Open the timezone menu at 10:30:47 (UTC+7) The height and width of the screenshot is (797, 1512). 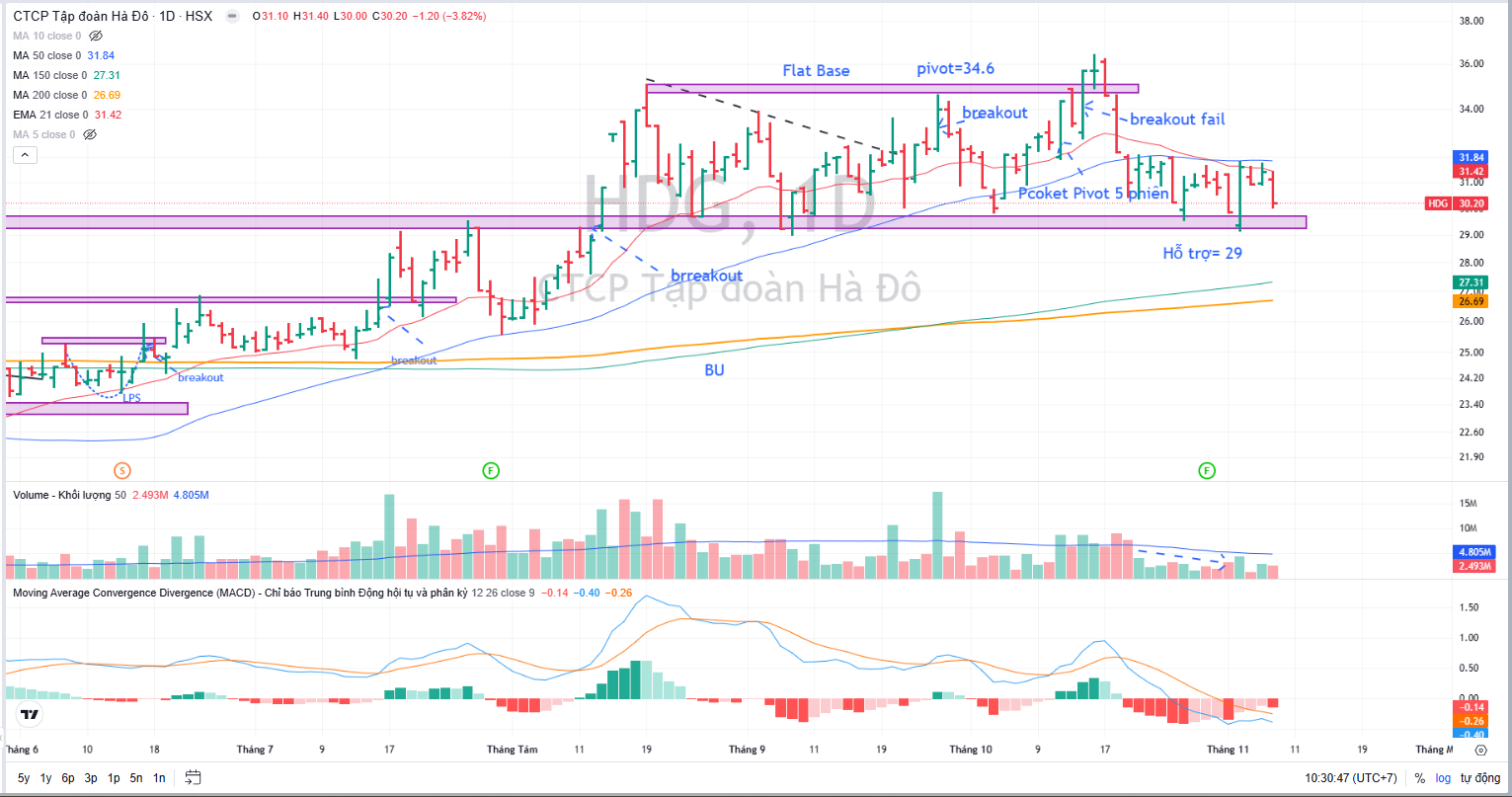point(1350,777)
